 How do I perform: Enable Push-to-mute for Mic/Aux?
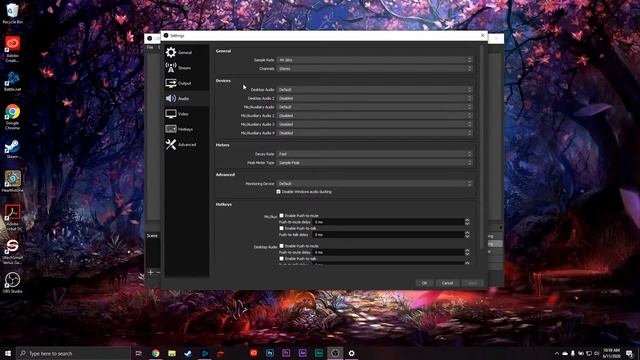(x=282, y=215)
